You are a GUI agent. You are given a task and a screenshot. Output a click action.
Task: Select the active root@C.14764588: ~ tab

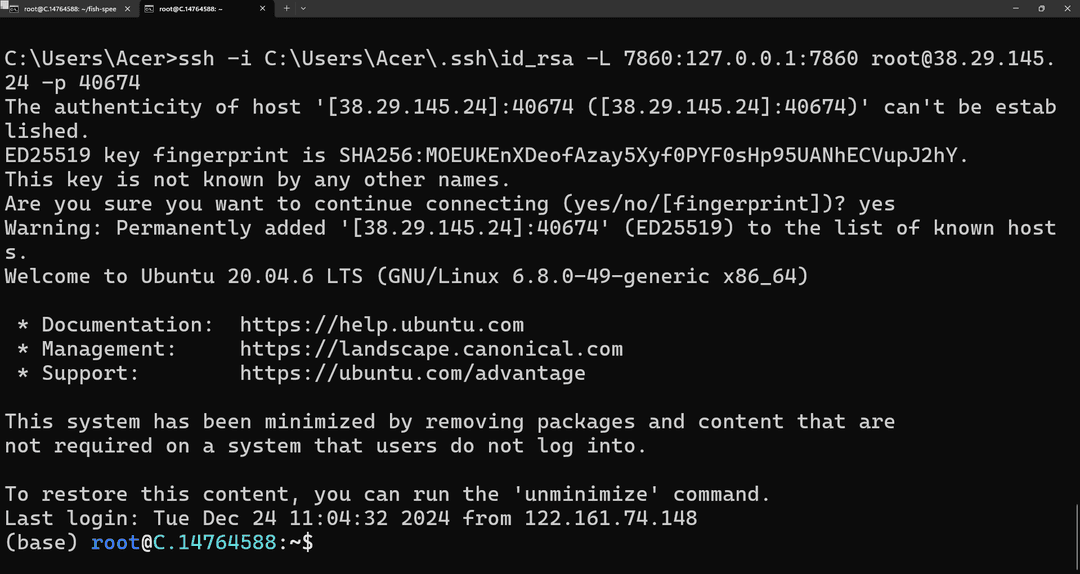point(205,8)
